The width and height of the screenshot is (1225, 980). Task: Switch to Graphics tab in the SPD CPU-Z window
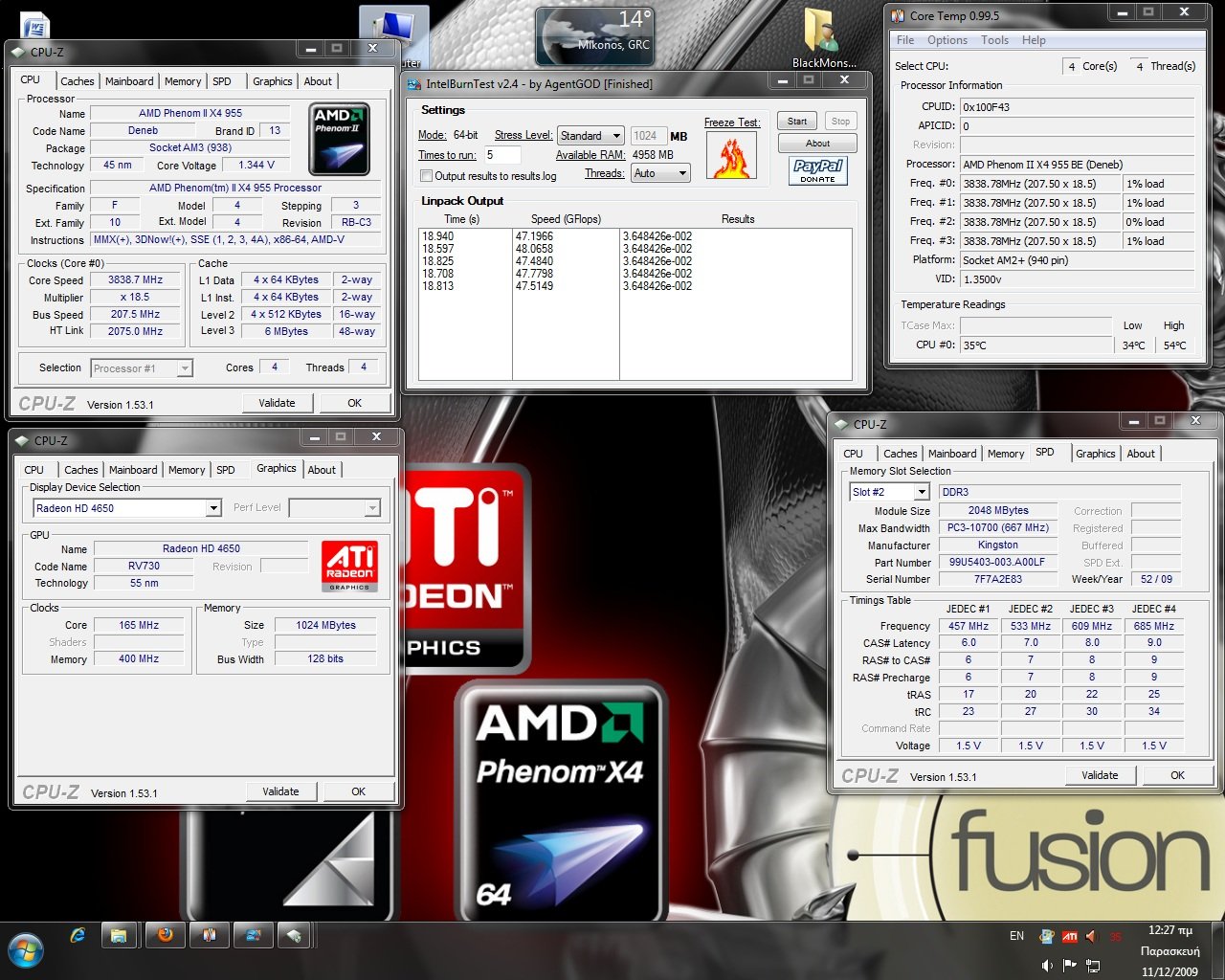tap(1095, 454)
